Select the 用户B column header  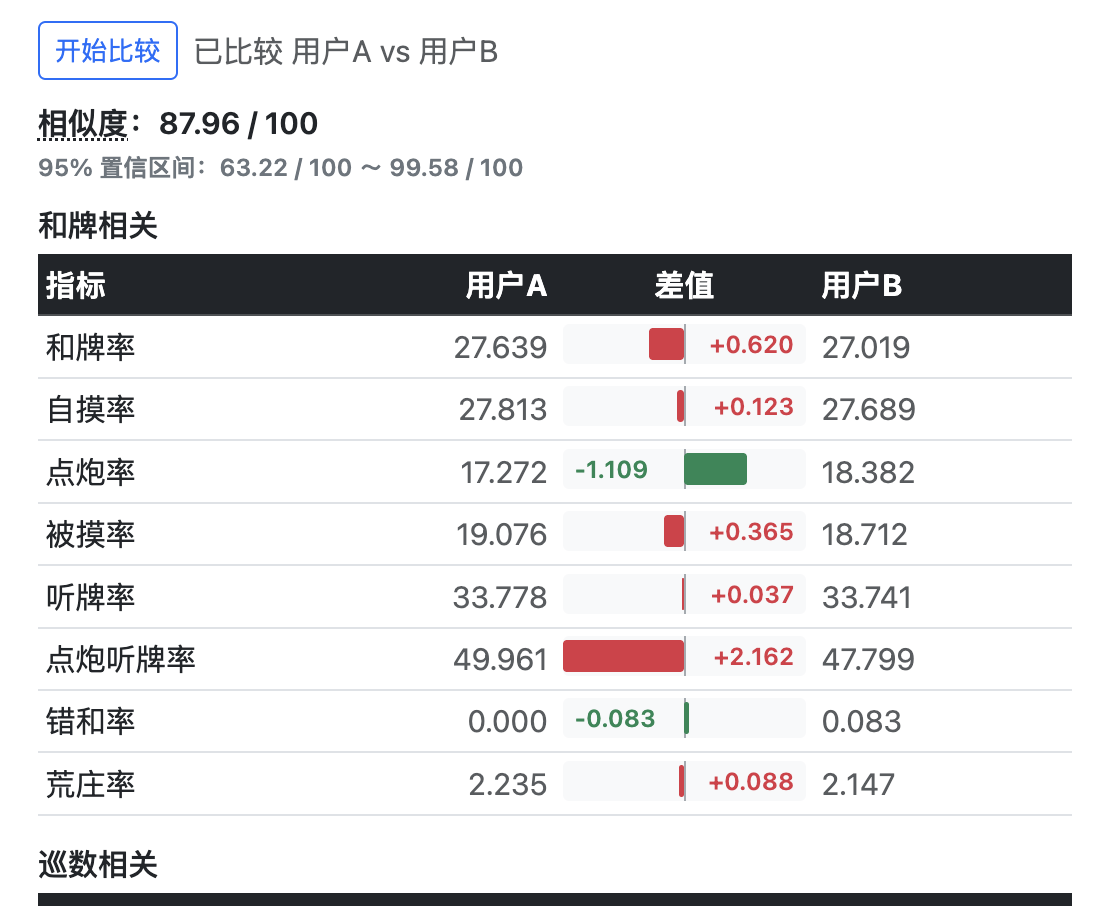point(861,285)
